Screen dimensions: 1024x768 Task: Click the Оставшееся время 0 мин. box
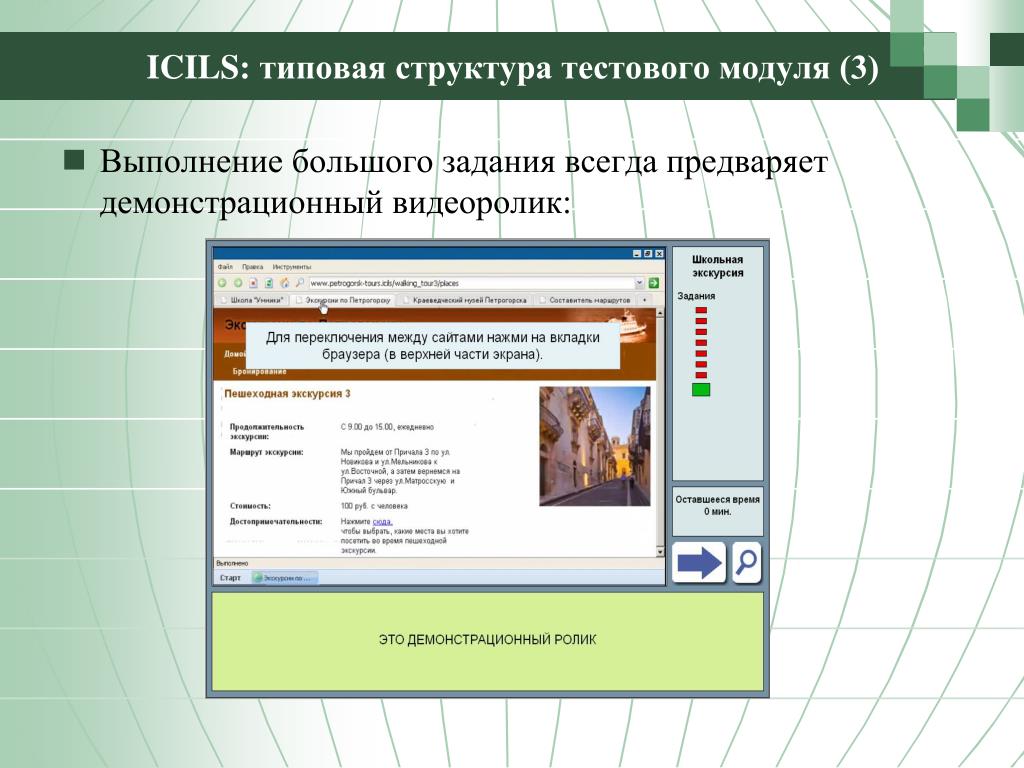pyautogui.click(x=717, y=510)
